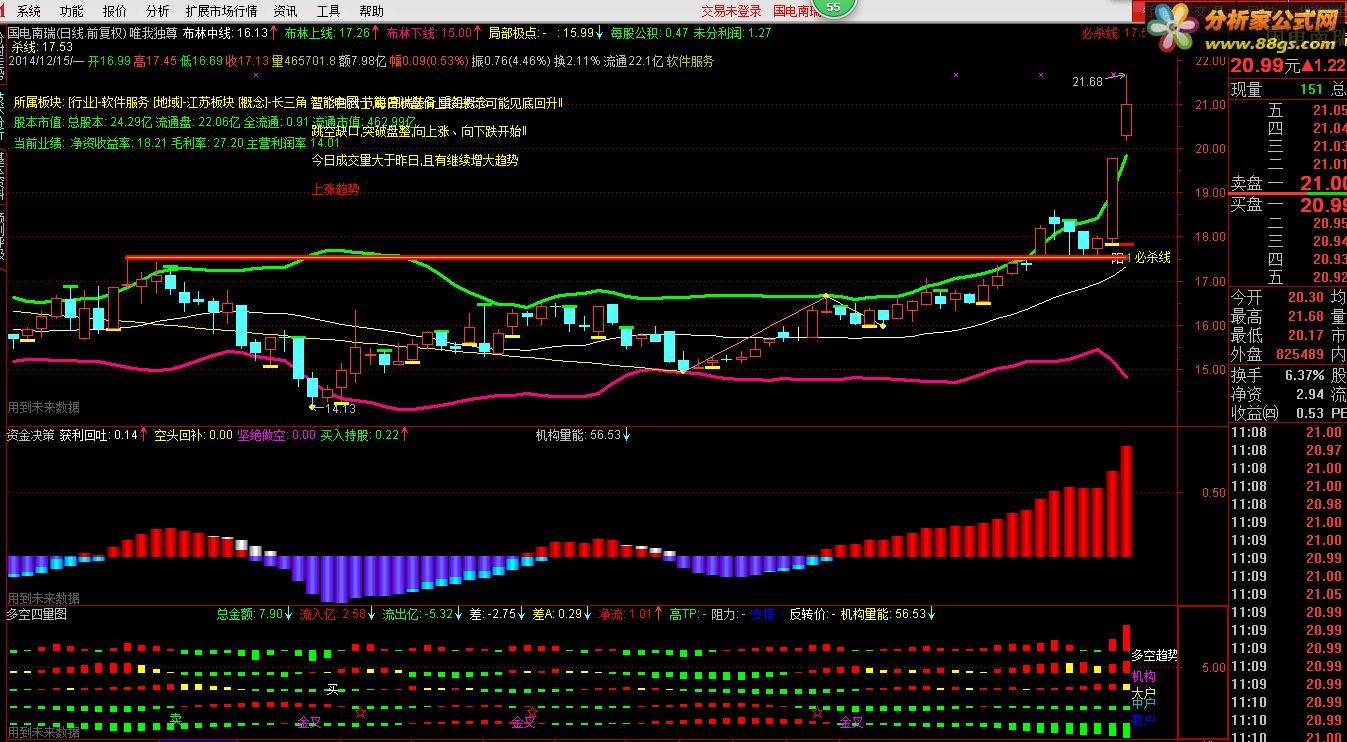Screen dimensions: 1347x742
Task: Open the 帮助 menu
Action: click(x=371, y=11)
